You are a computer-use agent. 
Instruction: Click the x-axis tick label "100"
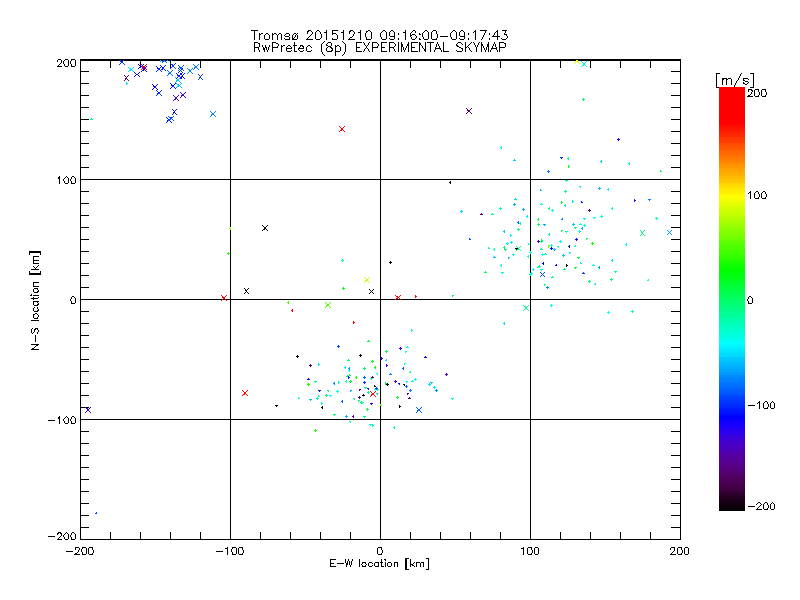pyautogui.click(x=530, y=551)
